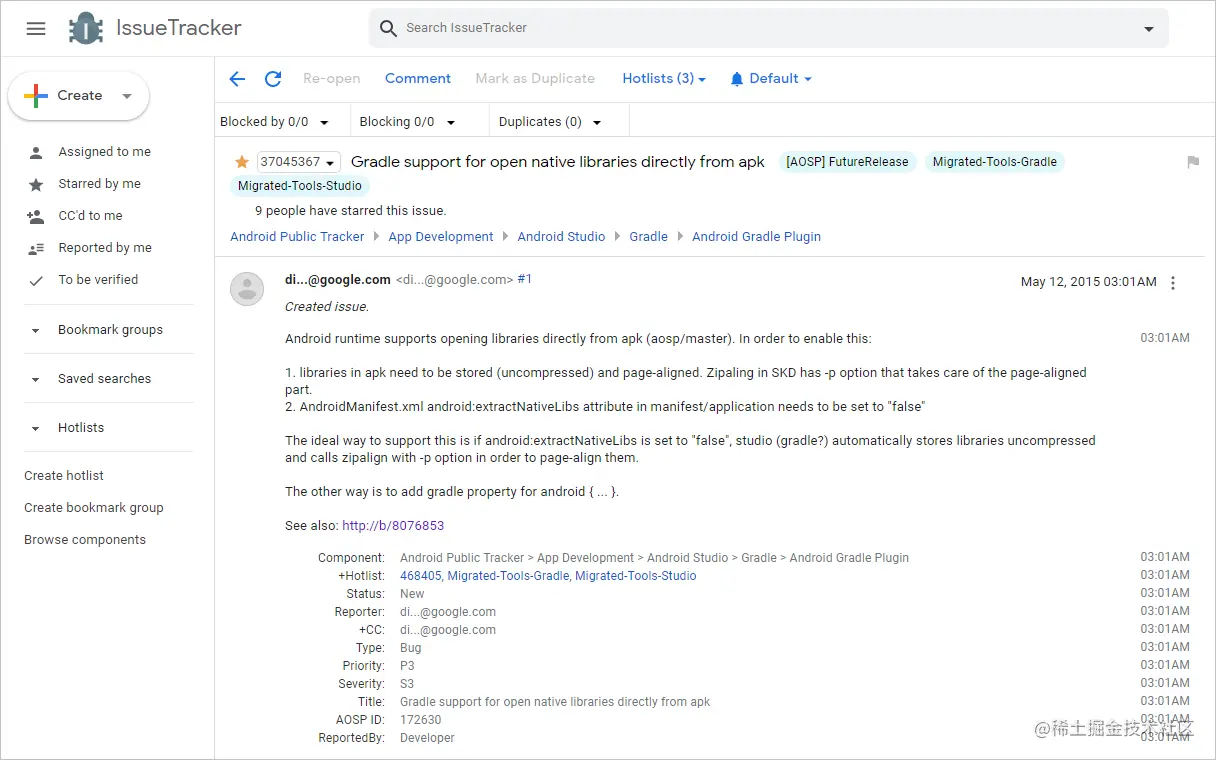
Task: Click the search magnifier icon
Action: pos(389,28)
